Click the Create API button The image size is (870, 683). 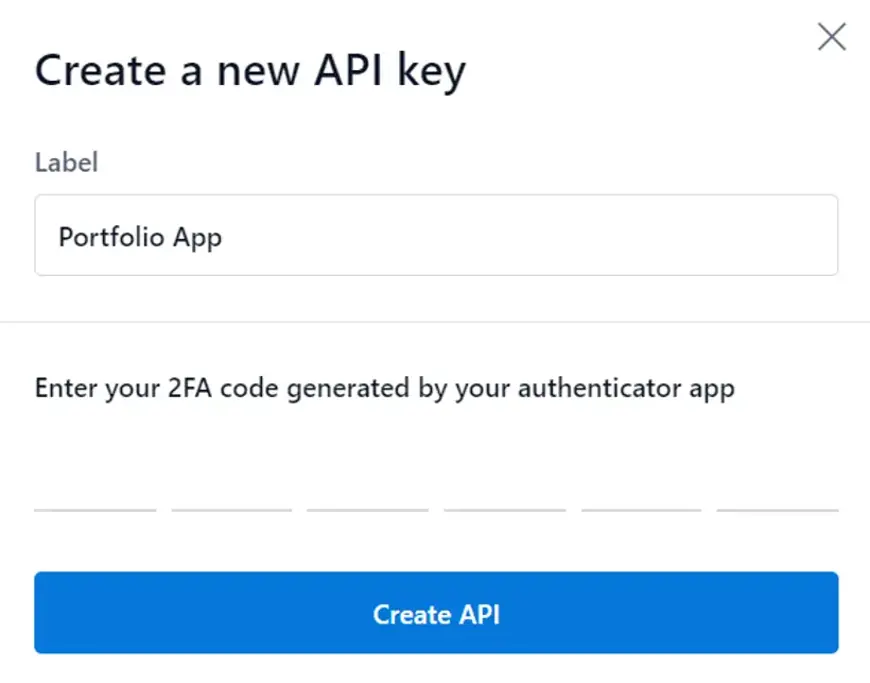coord(435,613)
